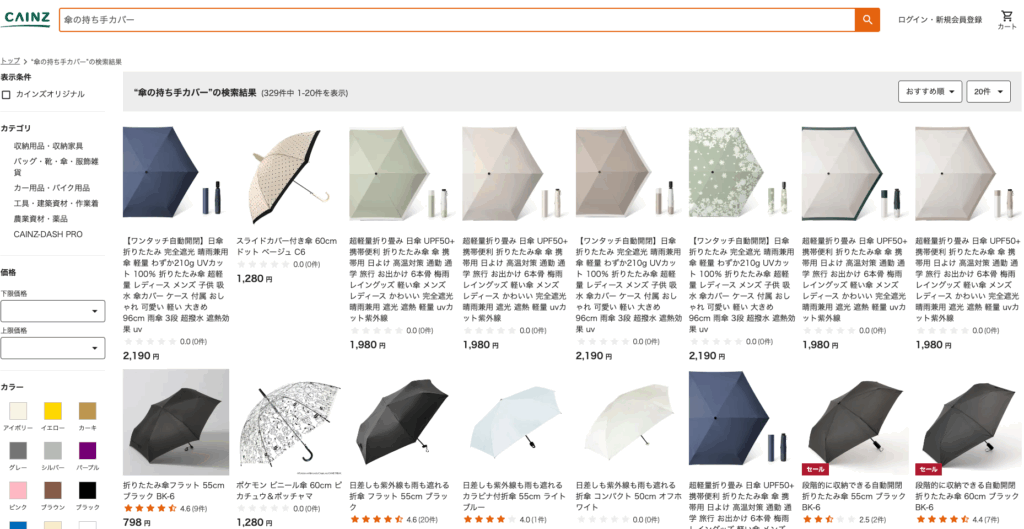The width and height of the screenshot is (1024, 529).
Task: Select the カー用品・バイク用品 category
Action: coord(52,188)
